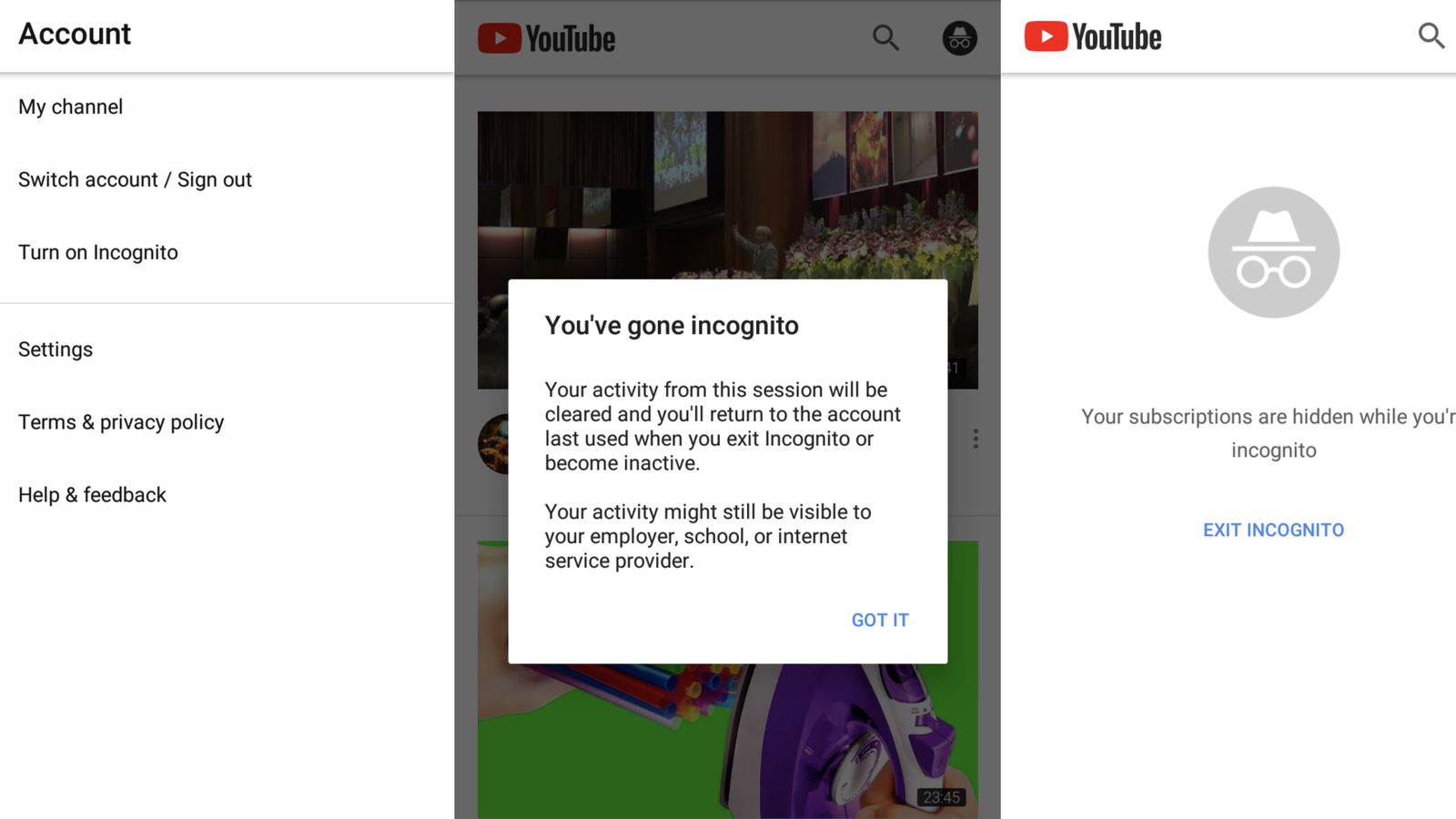Click the You've gone incognito dialog heading
The image size is (1456, 819).
click(x=672, y=326)
